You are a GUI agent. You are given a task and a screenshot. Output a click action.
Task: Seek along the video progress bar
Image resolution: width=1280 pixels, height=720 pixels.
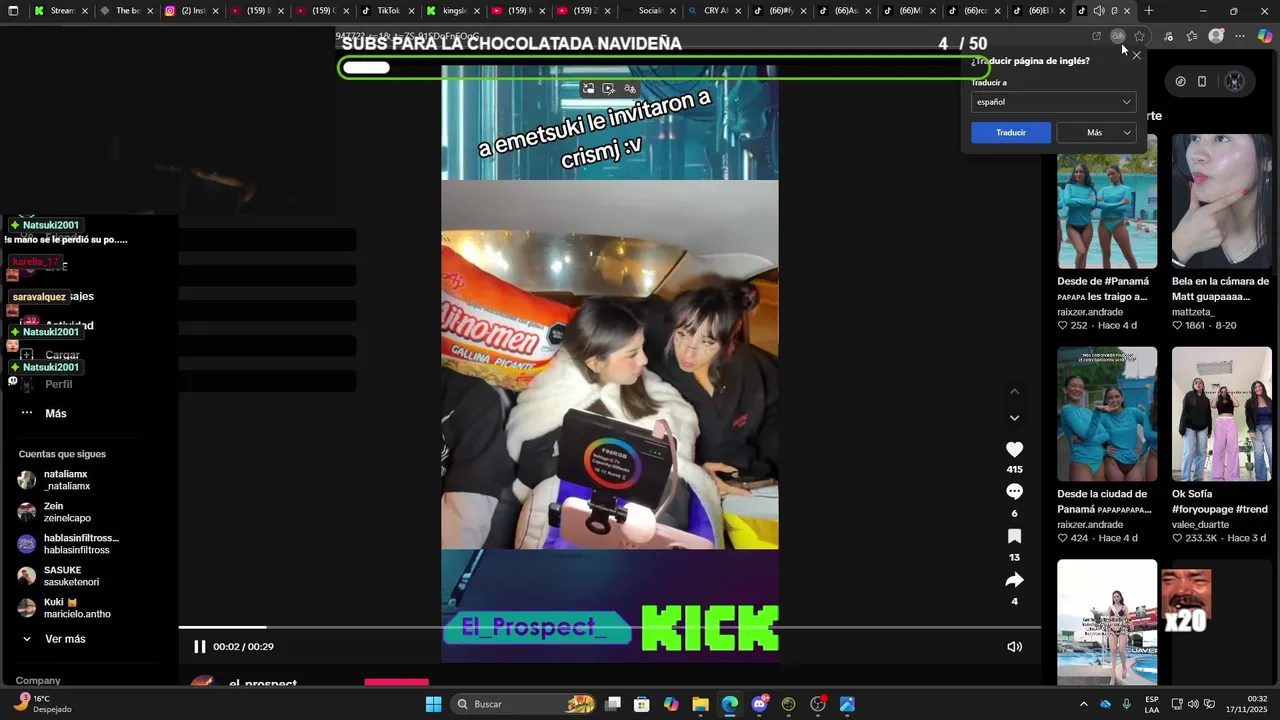(610, 627)
